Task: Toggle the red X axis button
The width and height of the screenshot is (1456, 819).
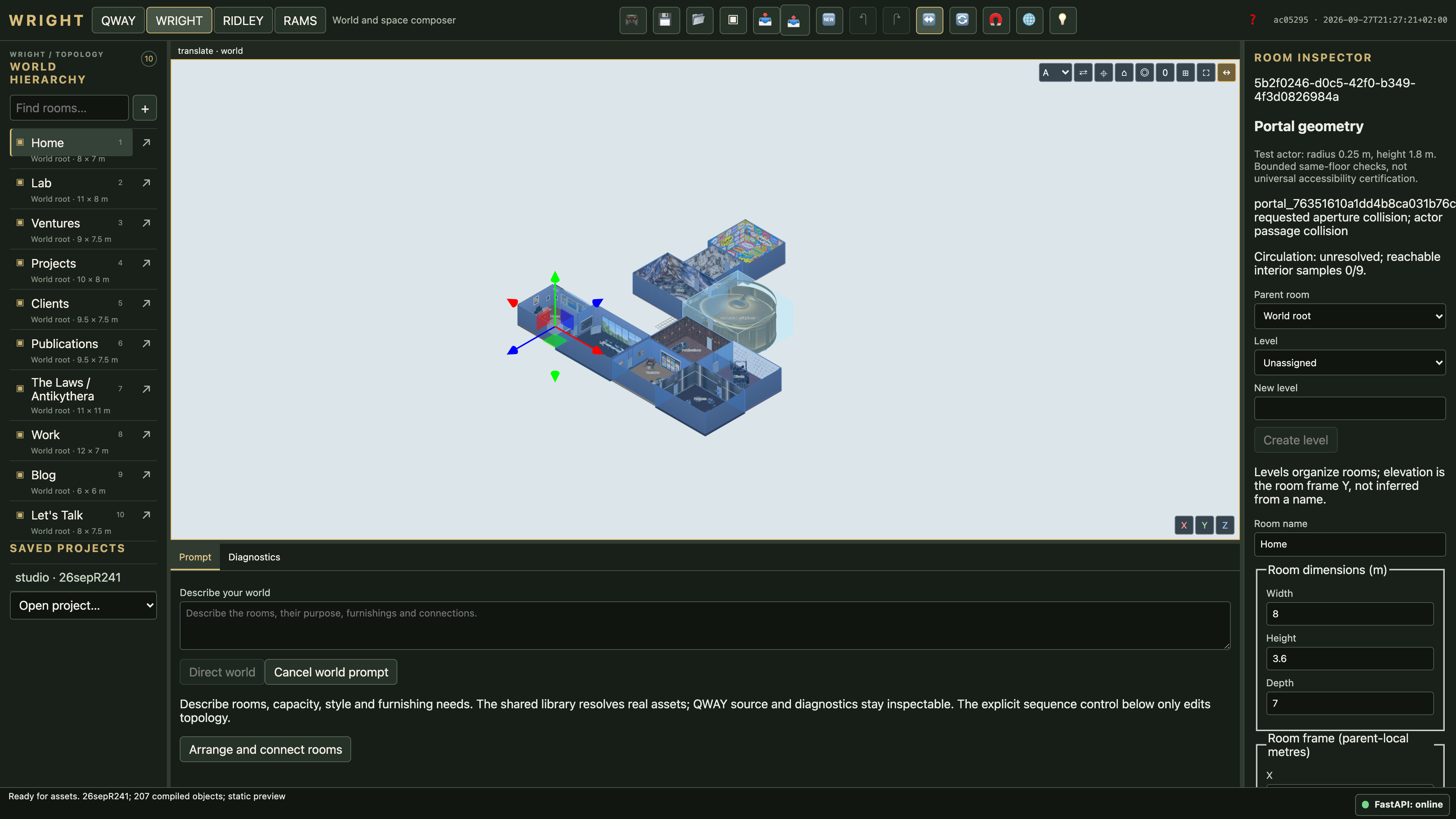Action: click(1183, 525)
